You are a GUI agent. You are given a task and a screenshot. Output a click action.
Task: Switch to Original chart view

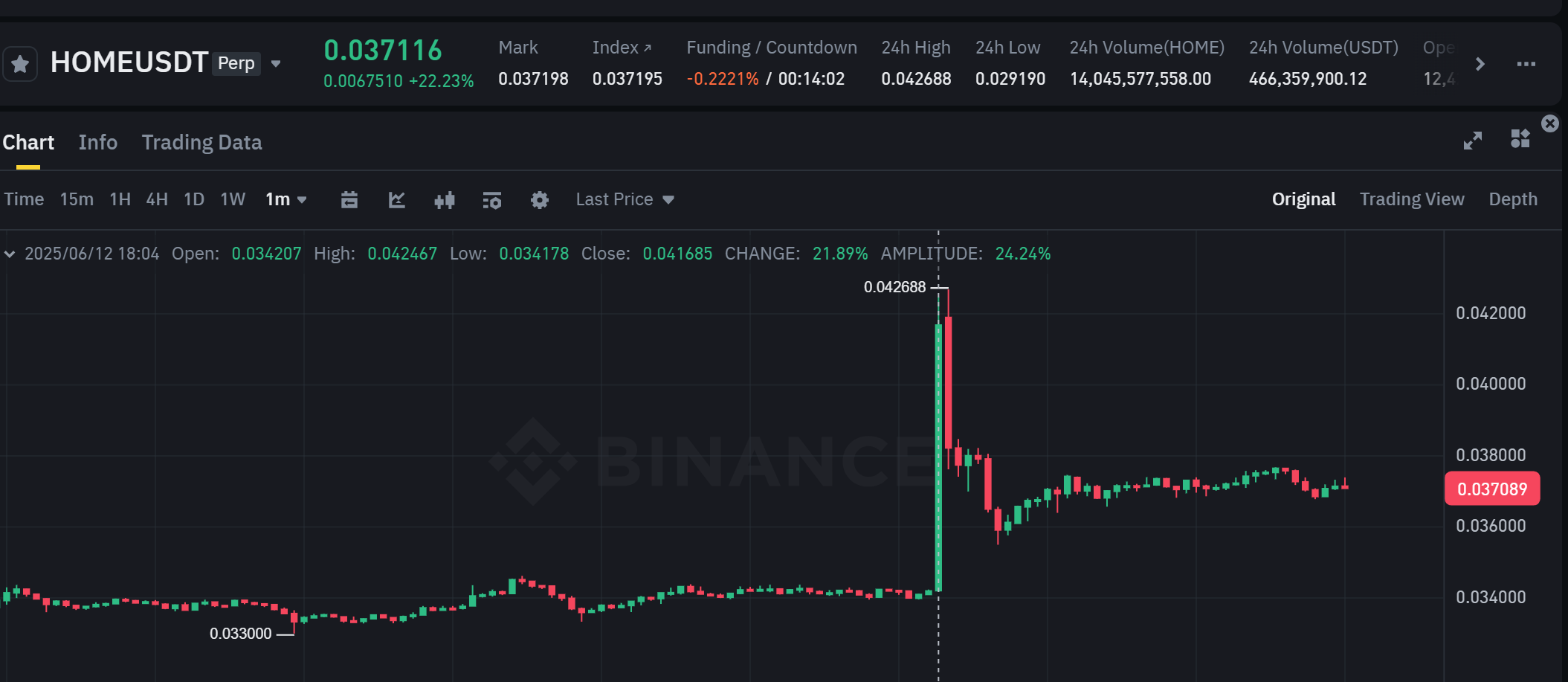[x=1303, y=199]
